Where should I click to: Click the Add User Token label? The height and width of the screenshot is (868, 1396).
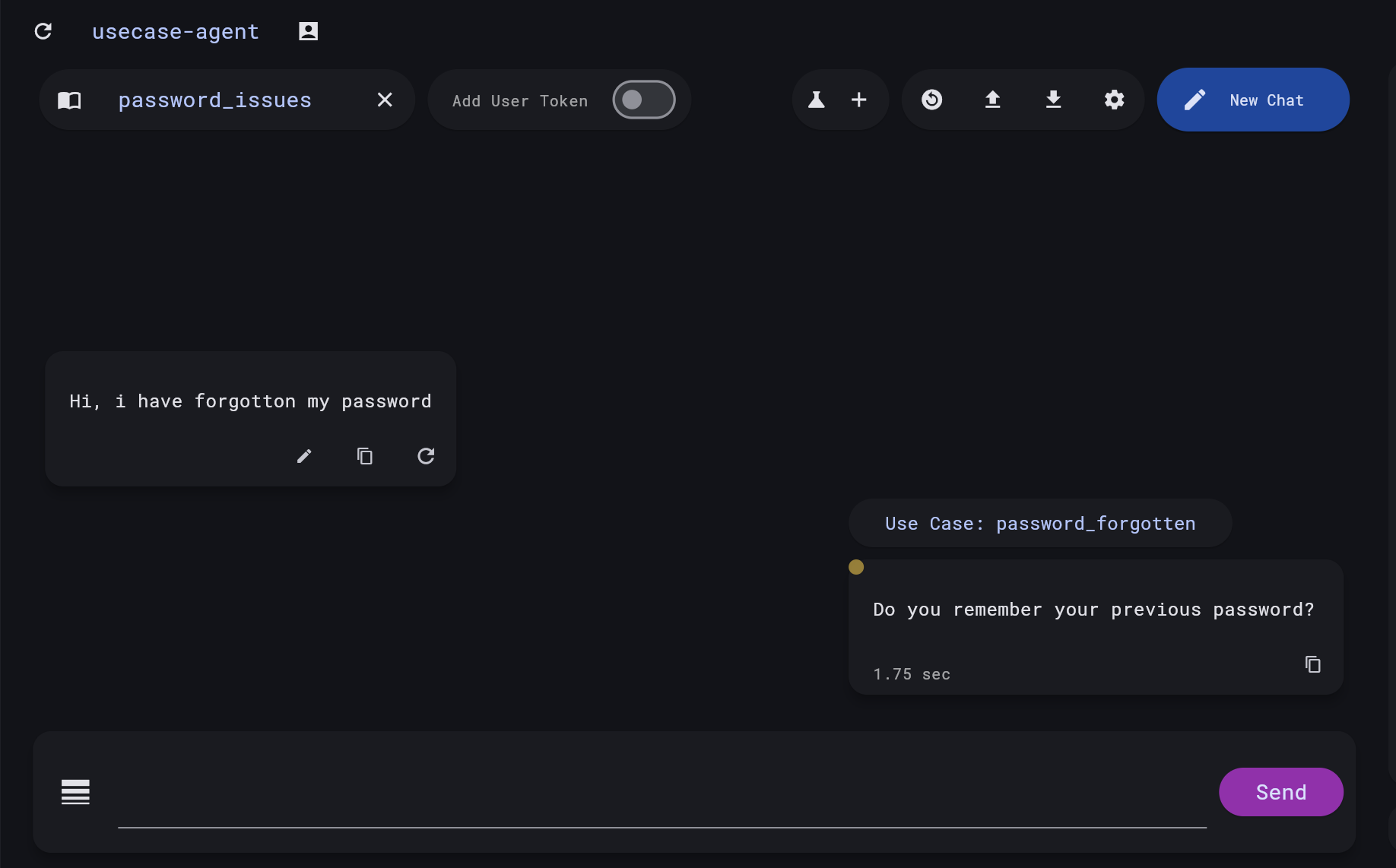point(520,101)
